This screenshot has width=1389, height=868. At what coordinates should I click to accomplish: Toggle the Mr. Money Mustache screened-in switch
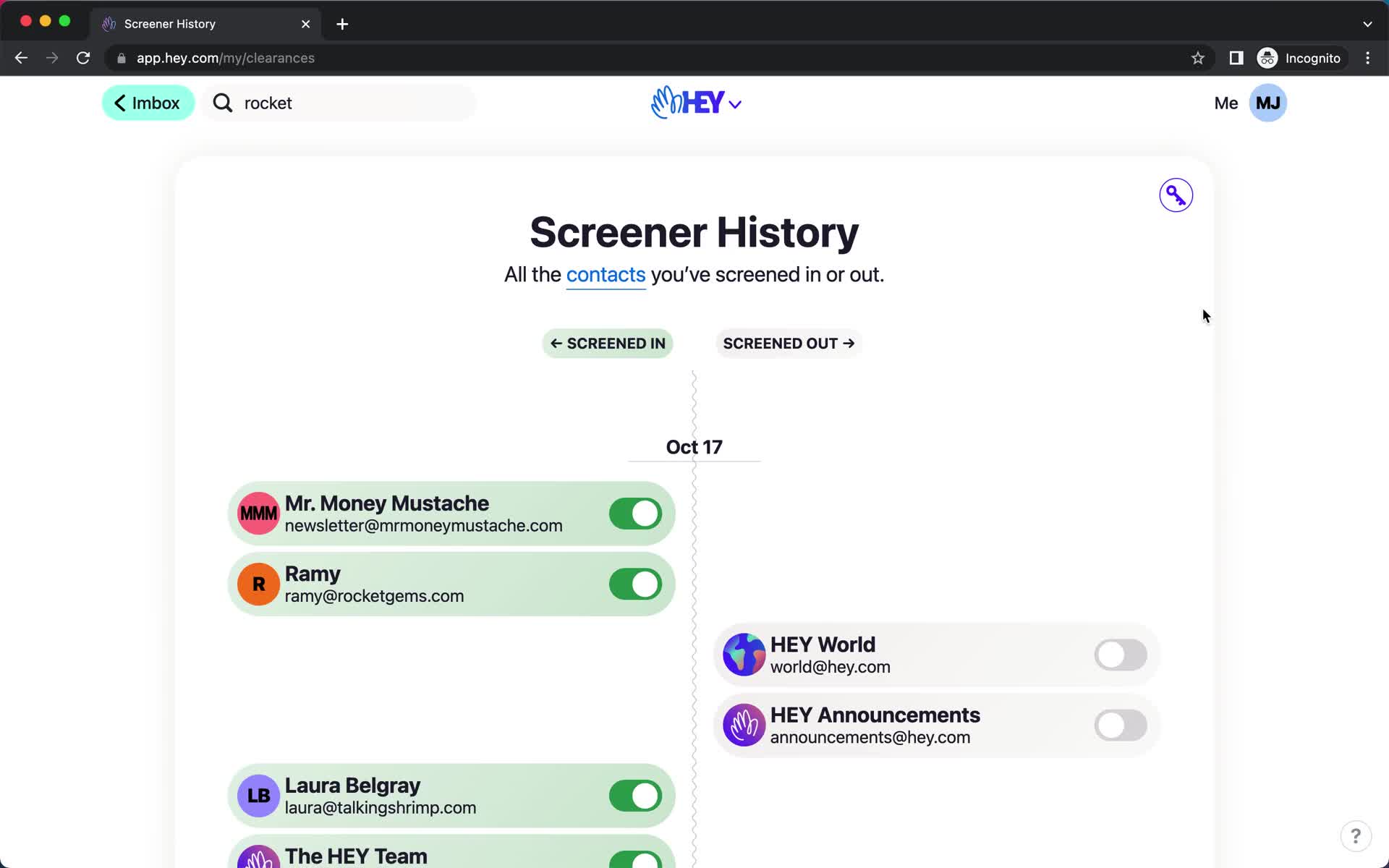coord(635,513)
